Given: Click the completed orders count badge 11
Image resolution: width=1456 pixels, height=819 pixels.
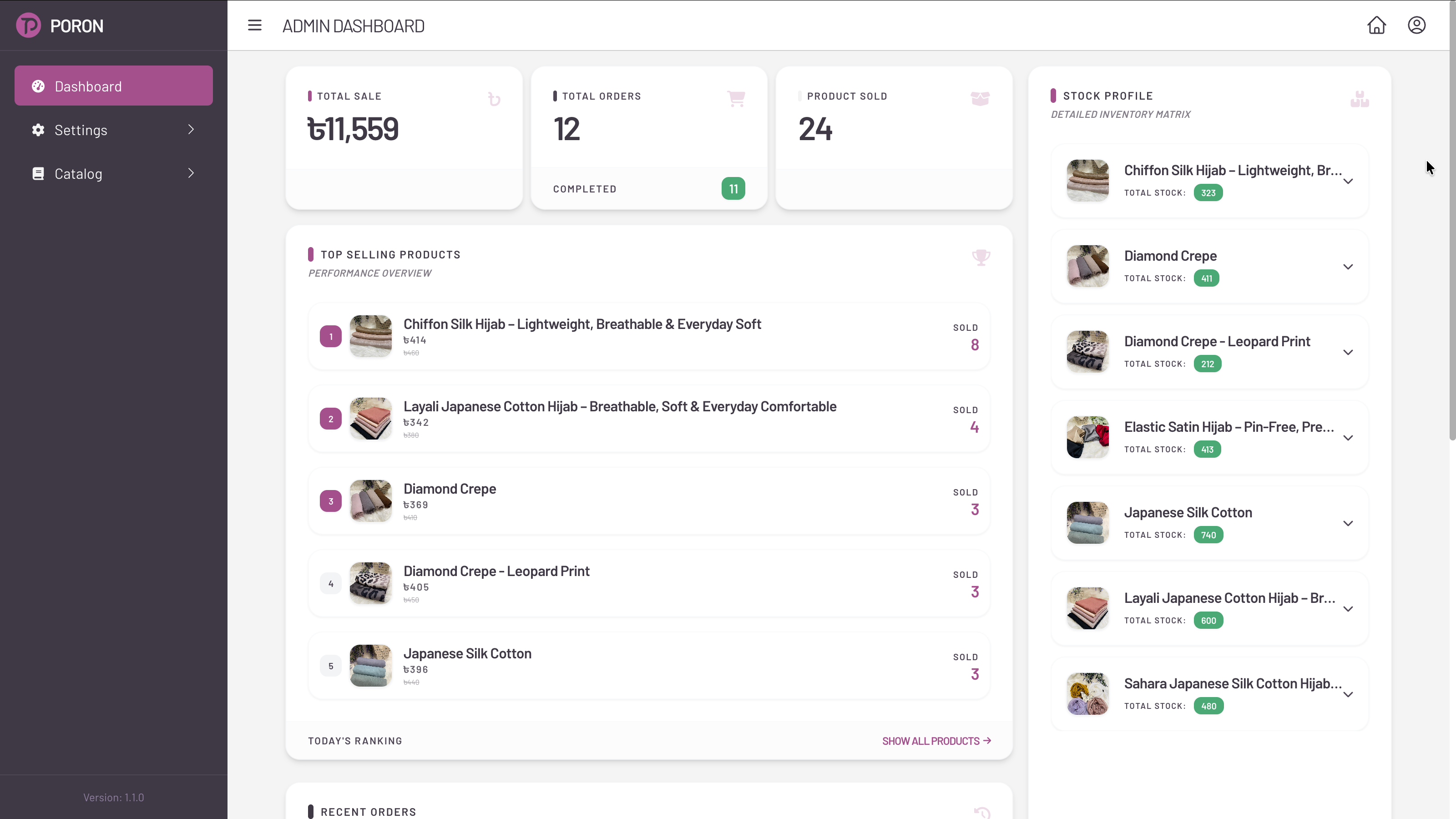Looking at the screenshot, I should click(733, 189).
